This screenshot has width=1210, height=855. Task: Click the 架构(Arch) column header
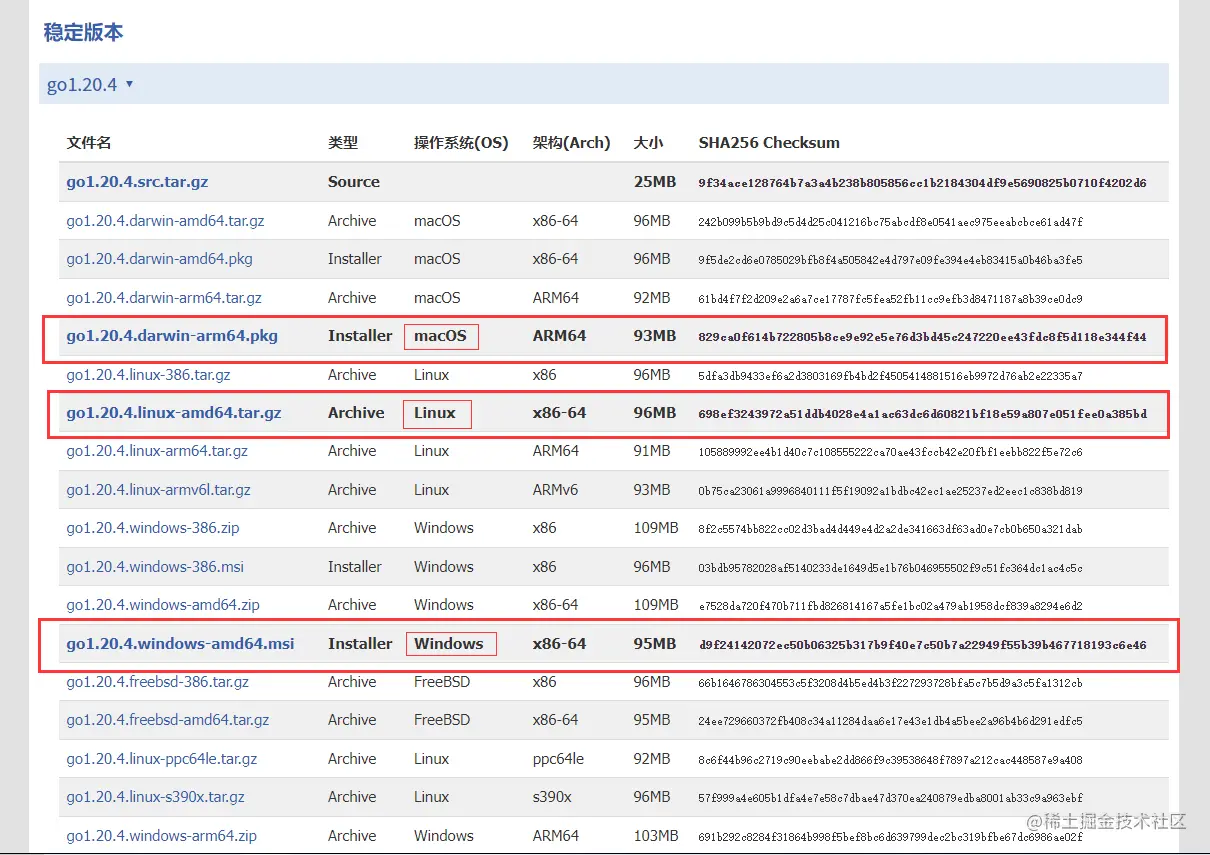[x=571, y=143]
